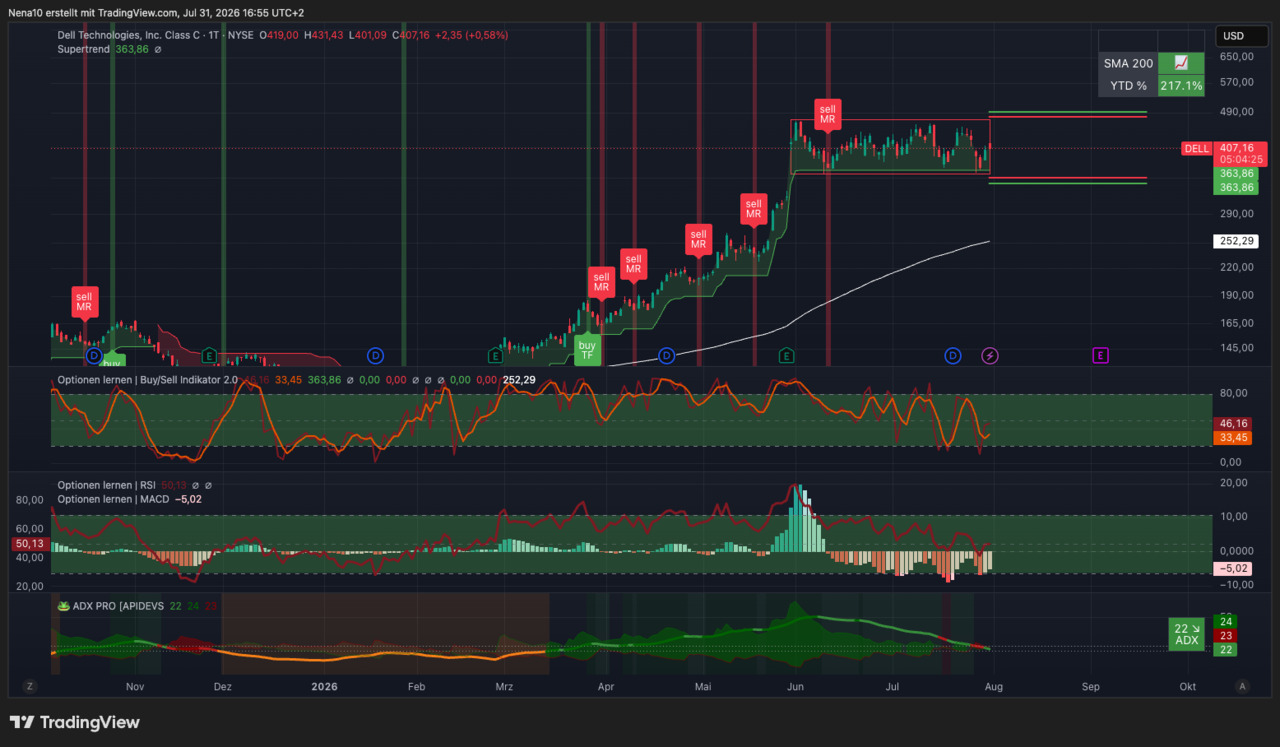
Task: Click the Okt label on time axis
Action: pos(1188,687)
